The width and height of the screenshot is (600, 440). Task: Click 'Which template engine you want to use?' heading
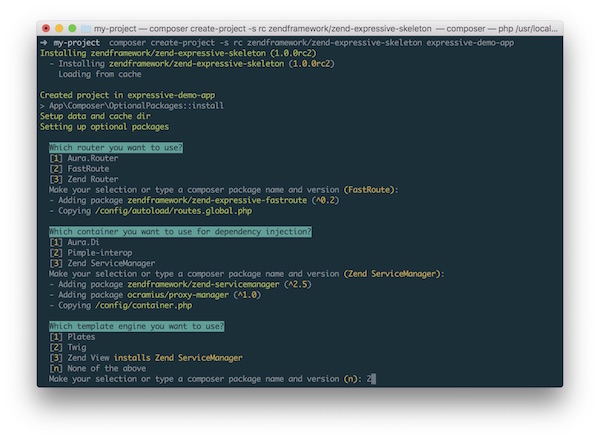137,326
